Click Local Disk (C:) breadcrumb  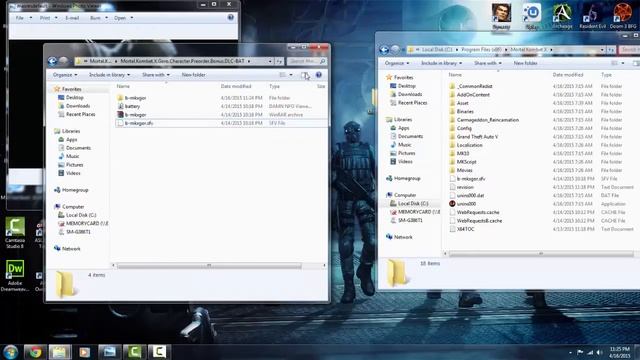437,50
